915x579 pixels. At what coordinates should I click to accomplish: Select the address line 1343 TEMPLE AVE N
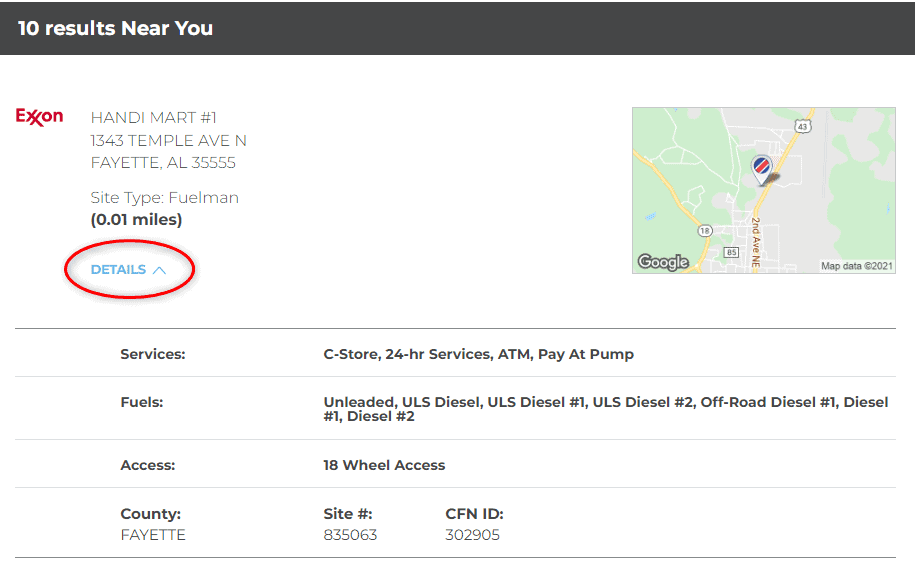[169, 141]
